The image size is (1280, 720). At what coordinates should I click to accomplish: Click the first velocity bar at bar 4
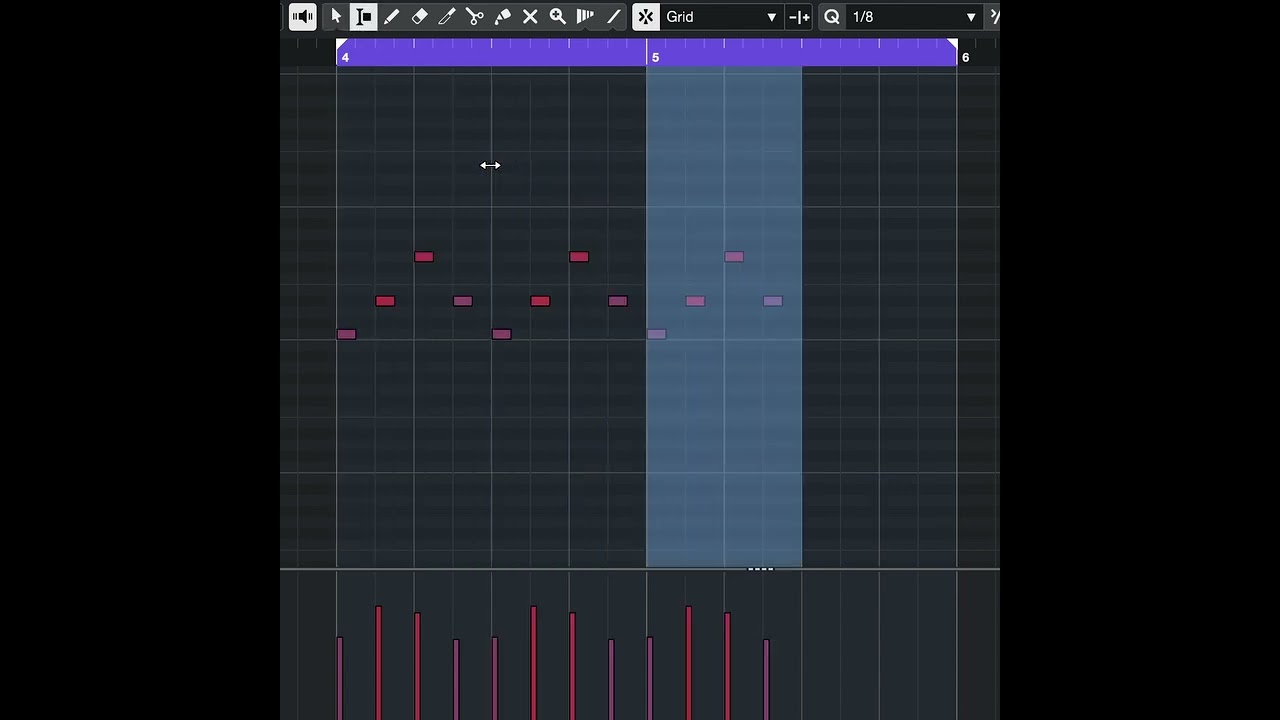340,678
